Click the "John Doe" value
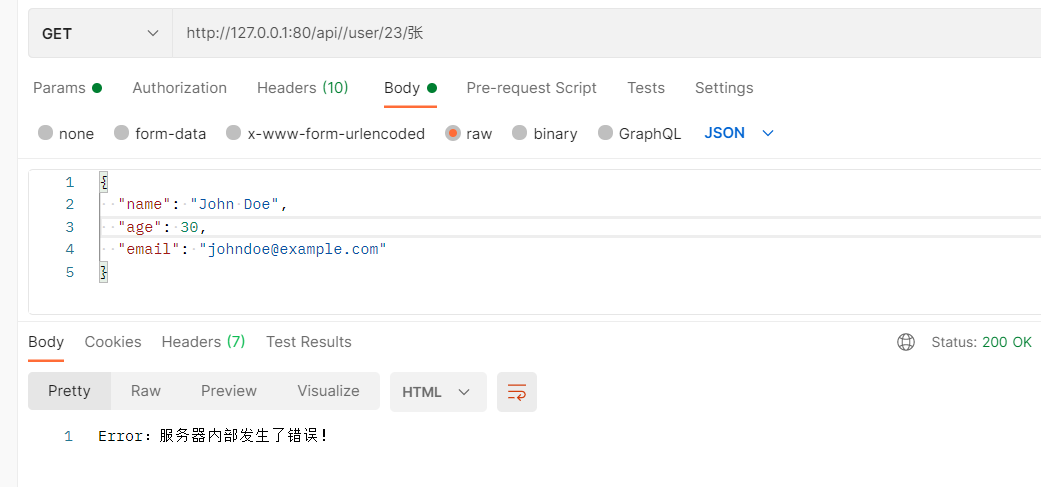This screenshot has height=487, width=1041. [x=235, y=204]
